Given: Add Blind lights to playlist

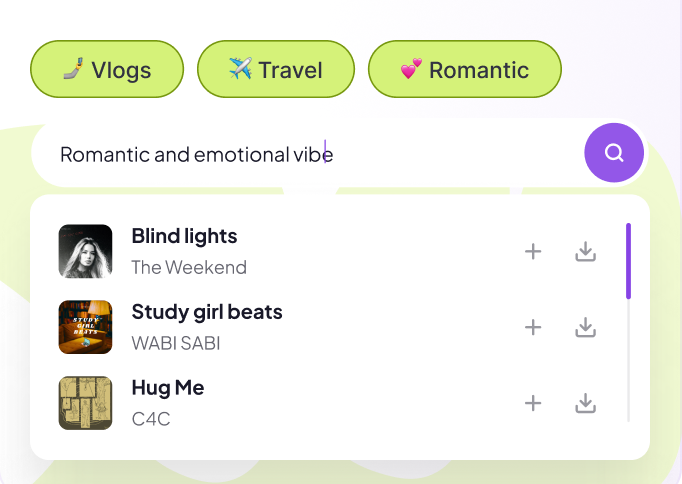Looking at the screenshot, I should click(x=533, y=252).
